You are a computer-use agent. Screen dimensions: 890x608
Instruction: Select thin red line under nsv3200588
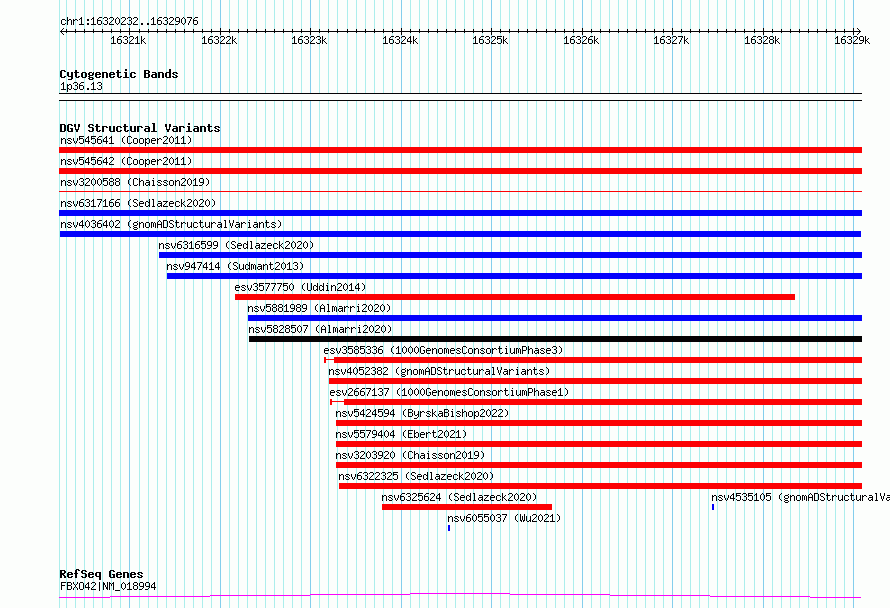[460, 192]
